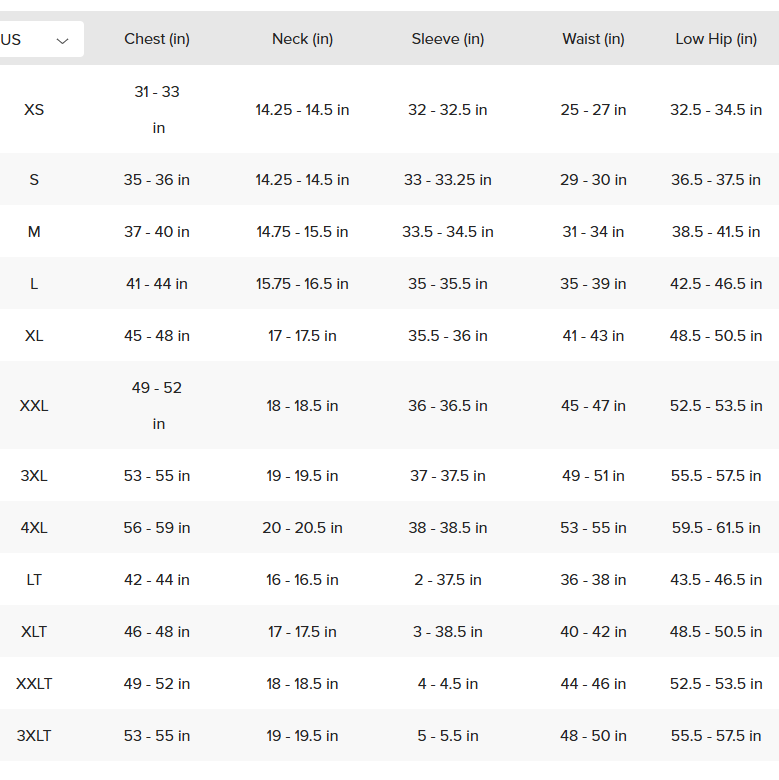Click the Waist (in) column header
779x780 pixels.
[593, 39]
